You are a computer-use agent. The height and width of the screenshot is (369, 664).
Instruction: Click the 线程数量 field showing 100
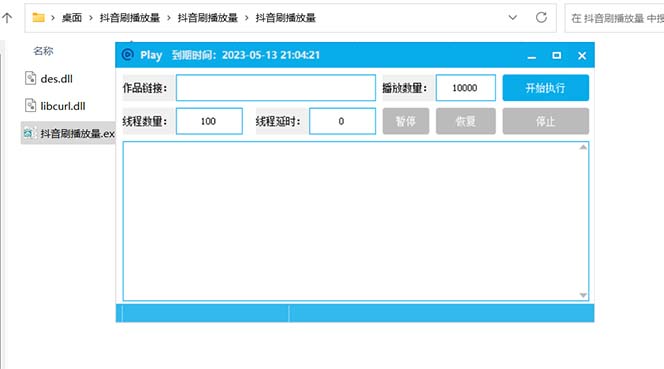209,121
